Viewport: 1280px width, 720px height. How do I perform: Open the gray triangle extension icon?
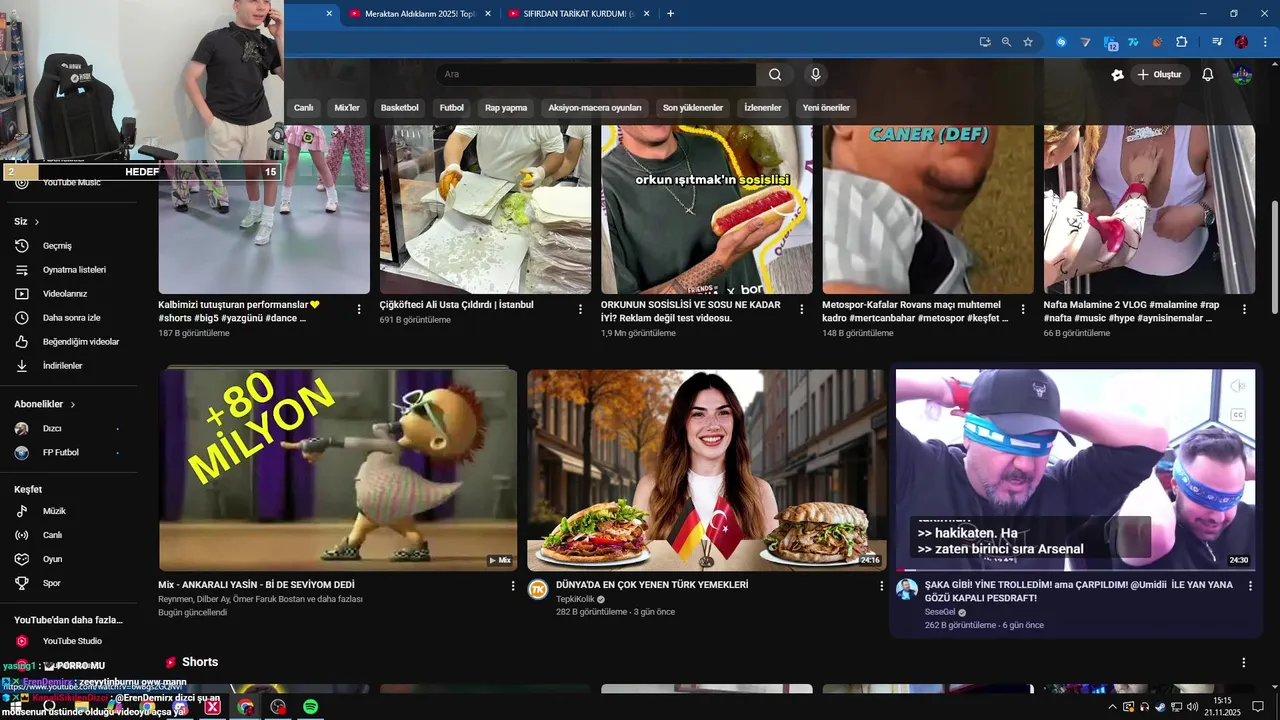[x=1086, y=42]
